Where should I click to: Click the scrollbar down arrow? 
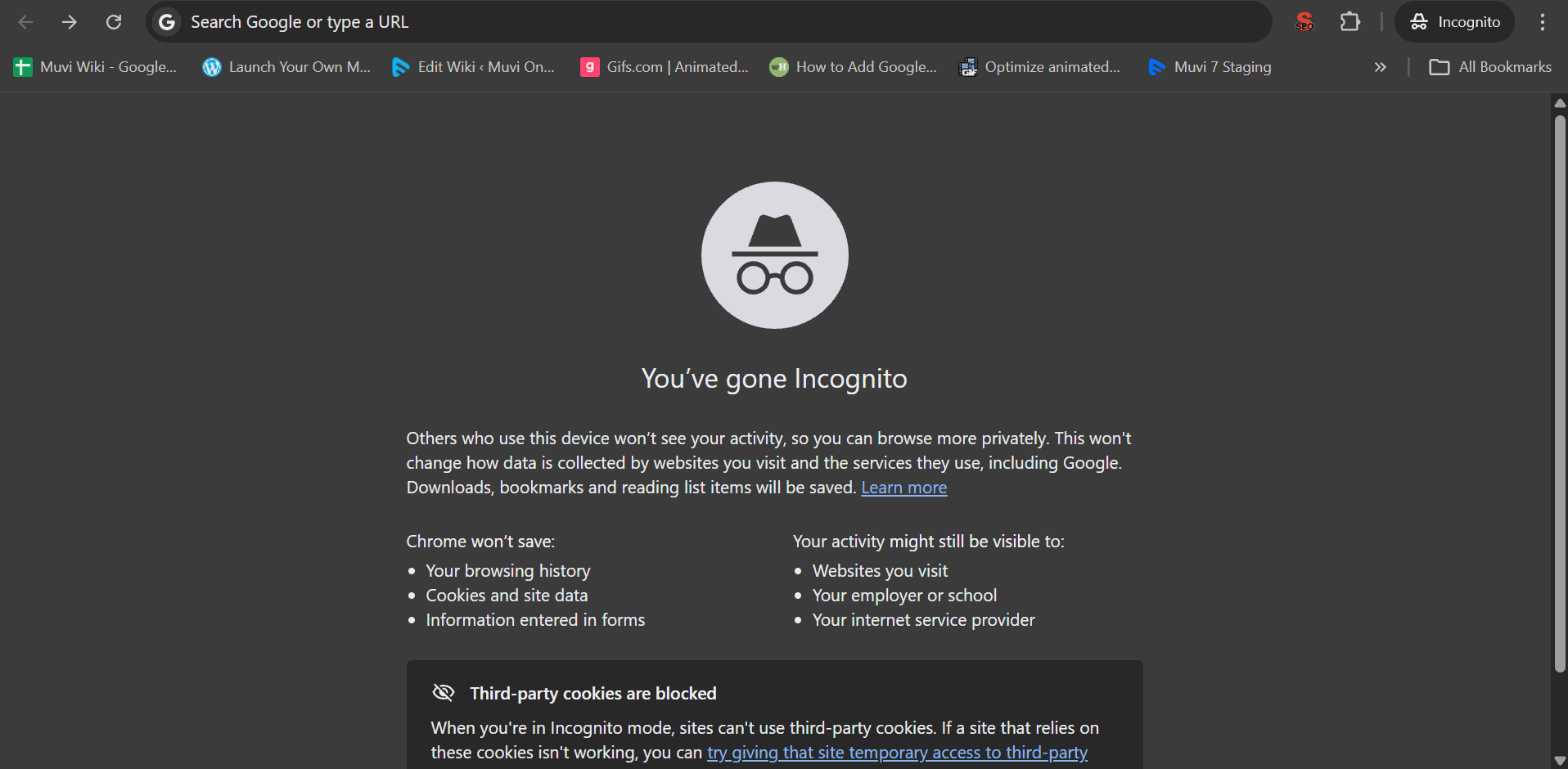click(x=1560, y=761)
